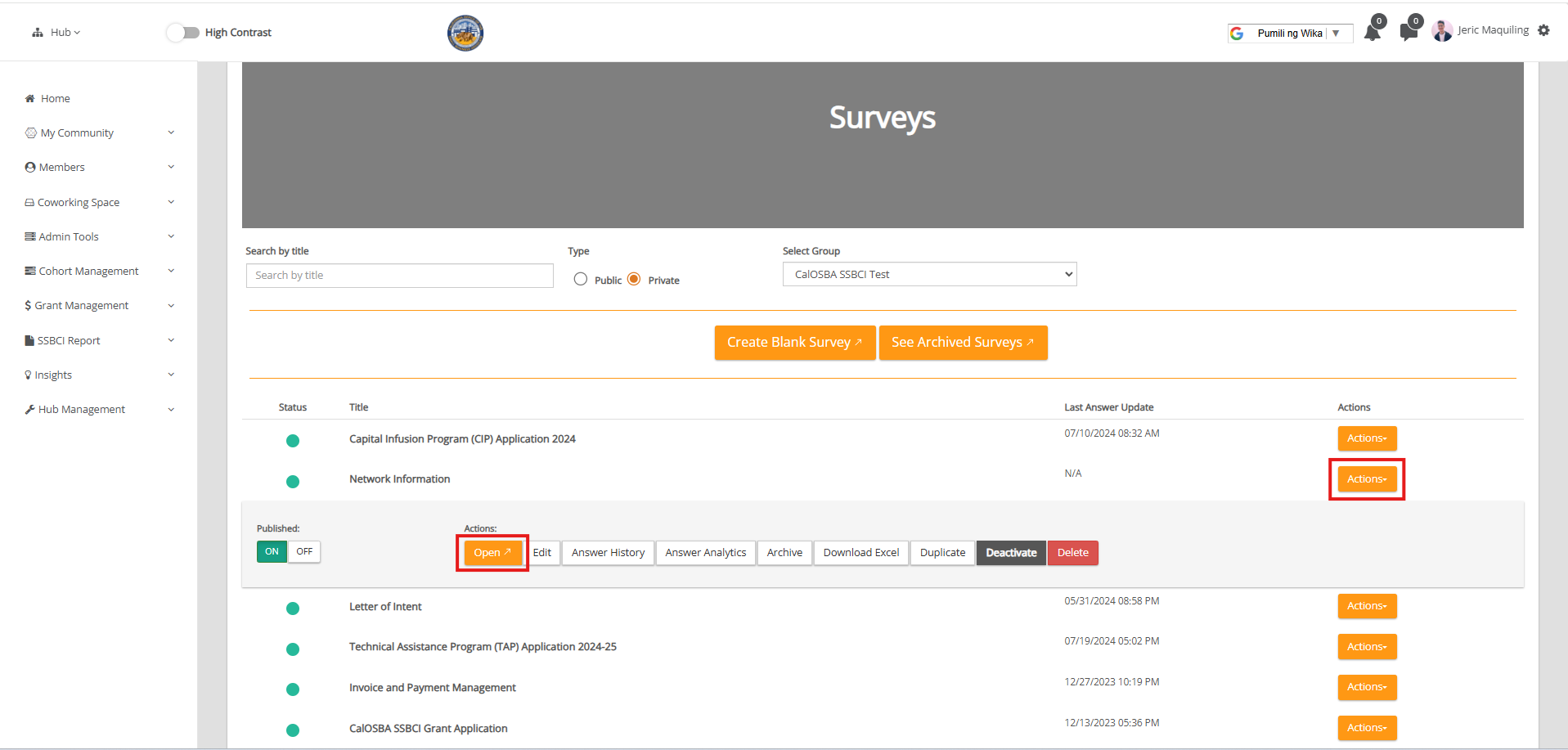Click the notification bell icon
1568x750 pixels.
[1373, 33]
